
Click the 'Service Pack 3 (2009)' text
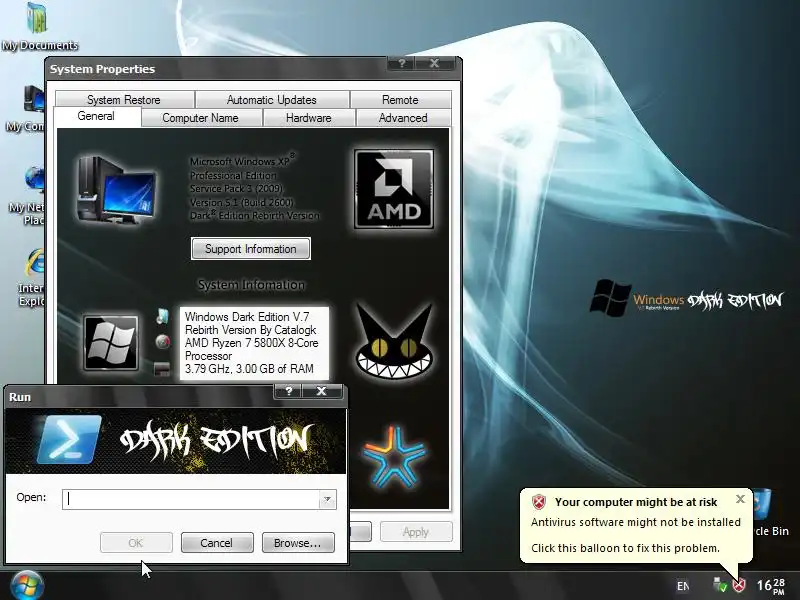(236, 188)
